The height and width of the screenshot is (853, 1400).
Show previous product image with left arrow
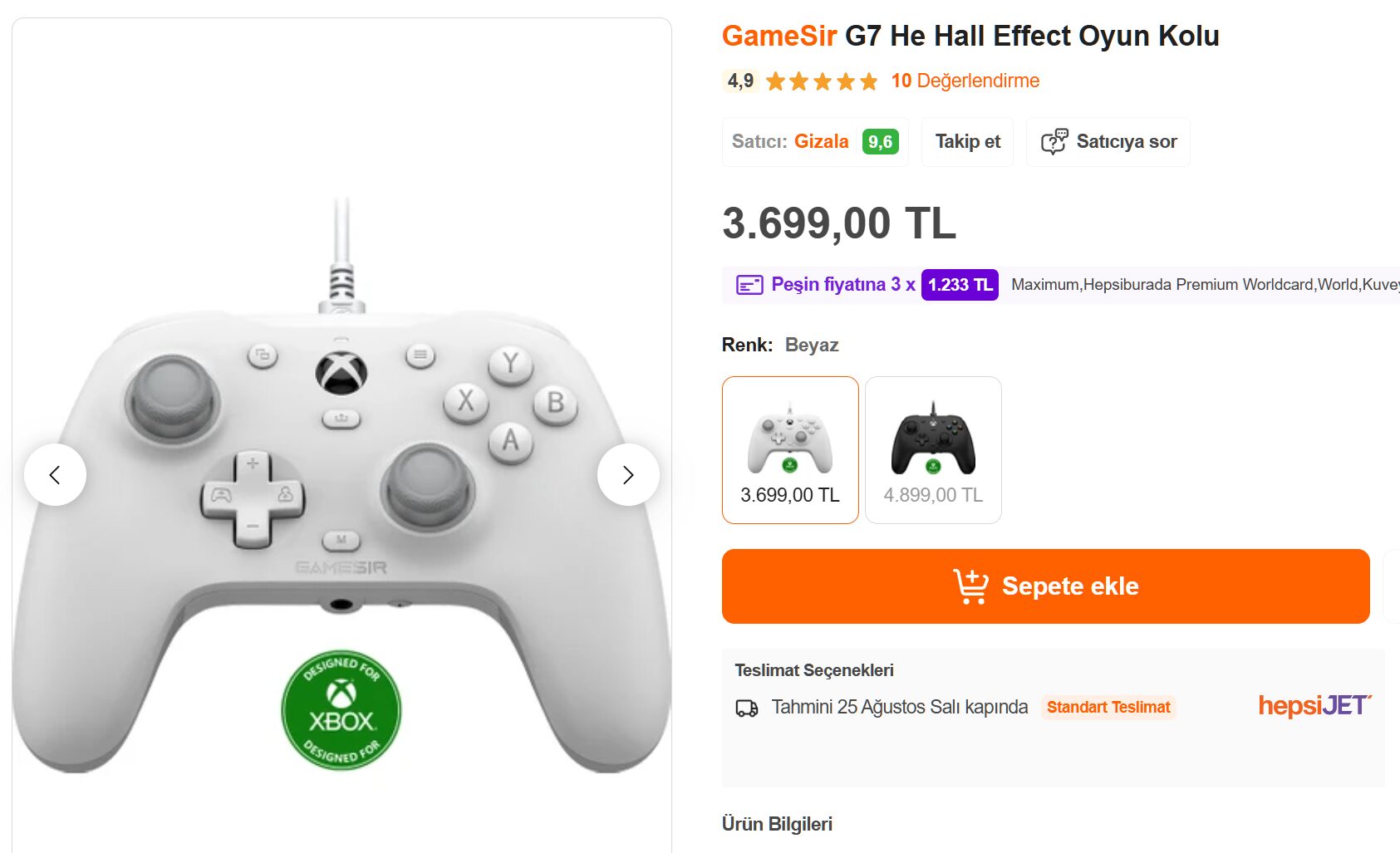tap(55, 474)
